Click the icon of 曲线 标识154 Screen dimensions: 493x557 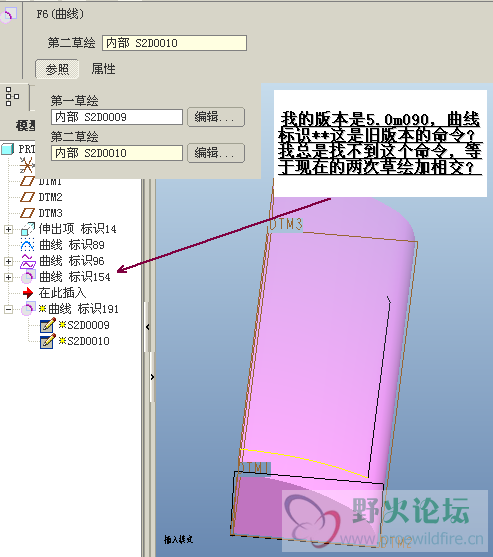(x=28, y=277)
